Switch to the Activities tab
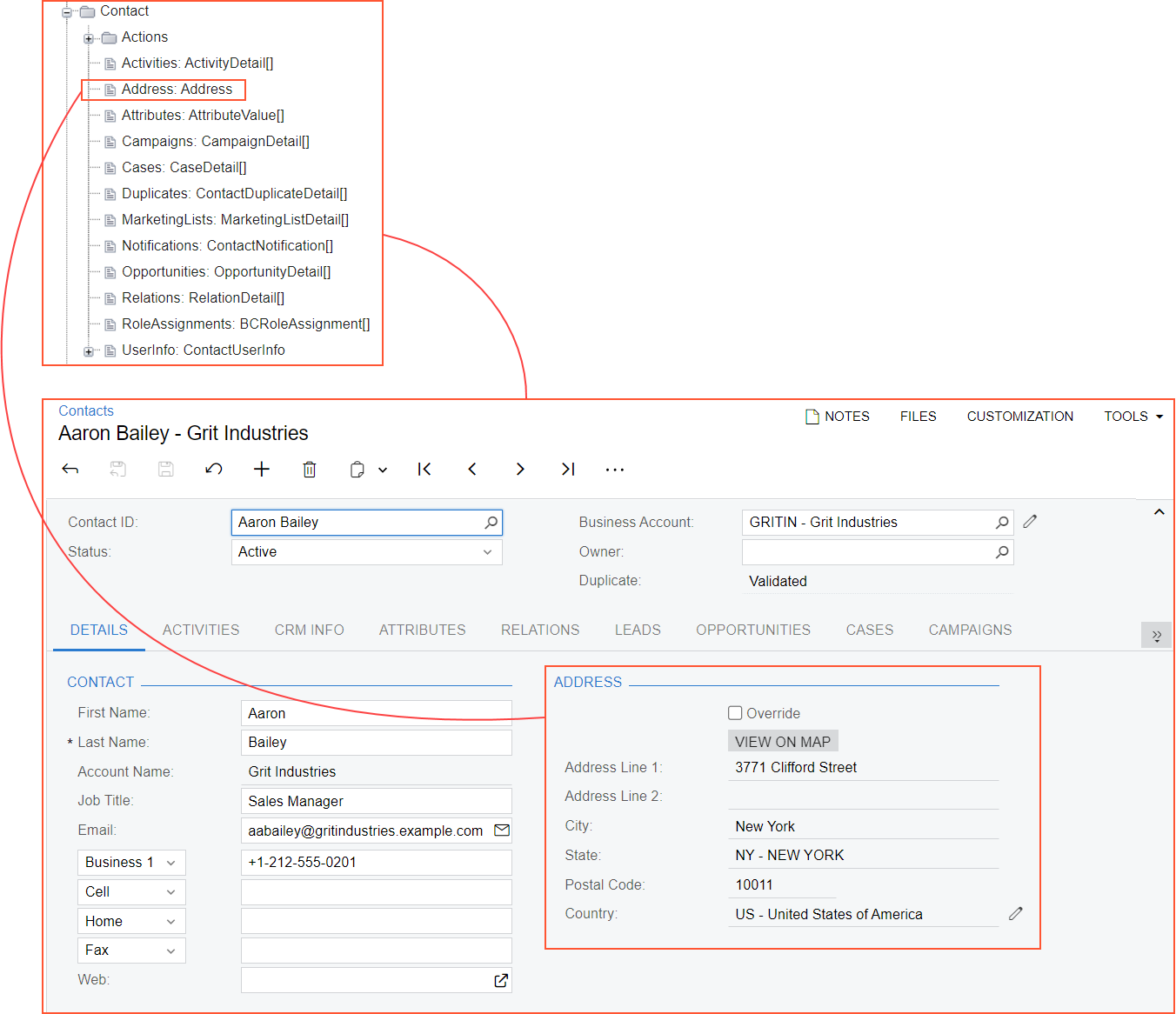 tap(201, 630)
